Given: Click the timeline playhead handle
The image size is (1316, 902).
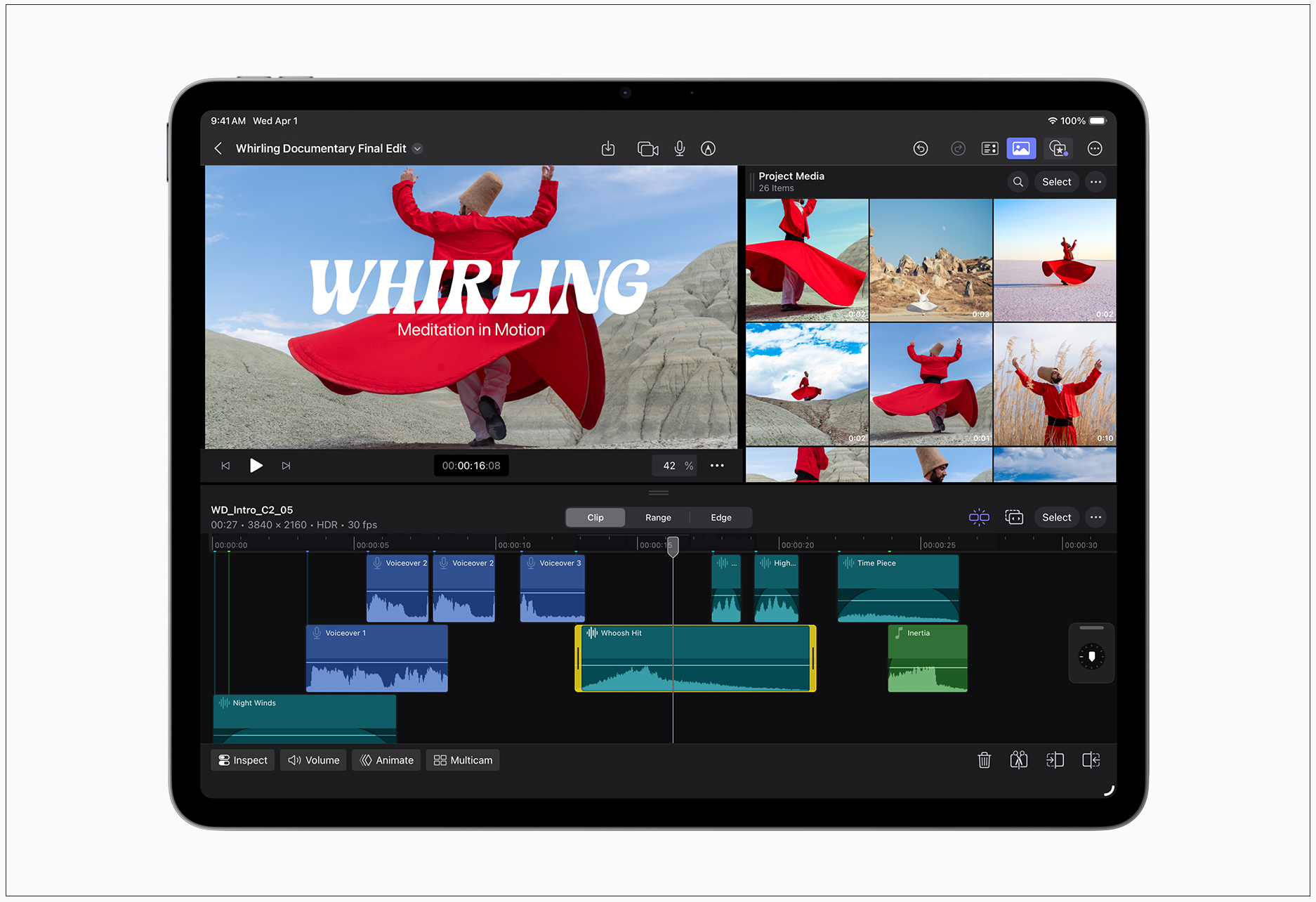Looking at the screenshot, I should pyautogui.click(x=673, y=546).
